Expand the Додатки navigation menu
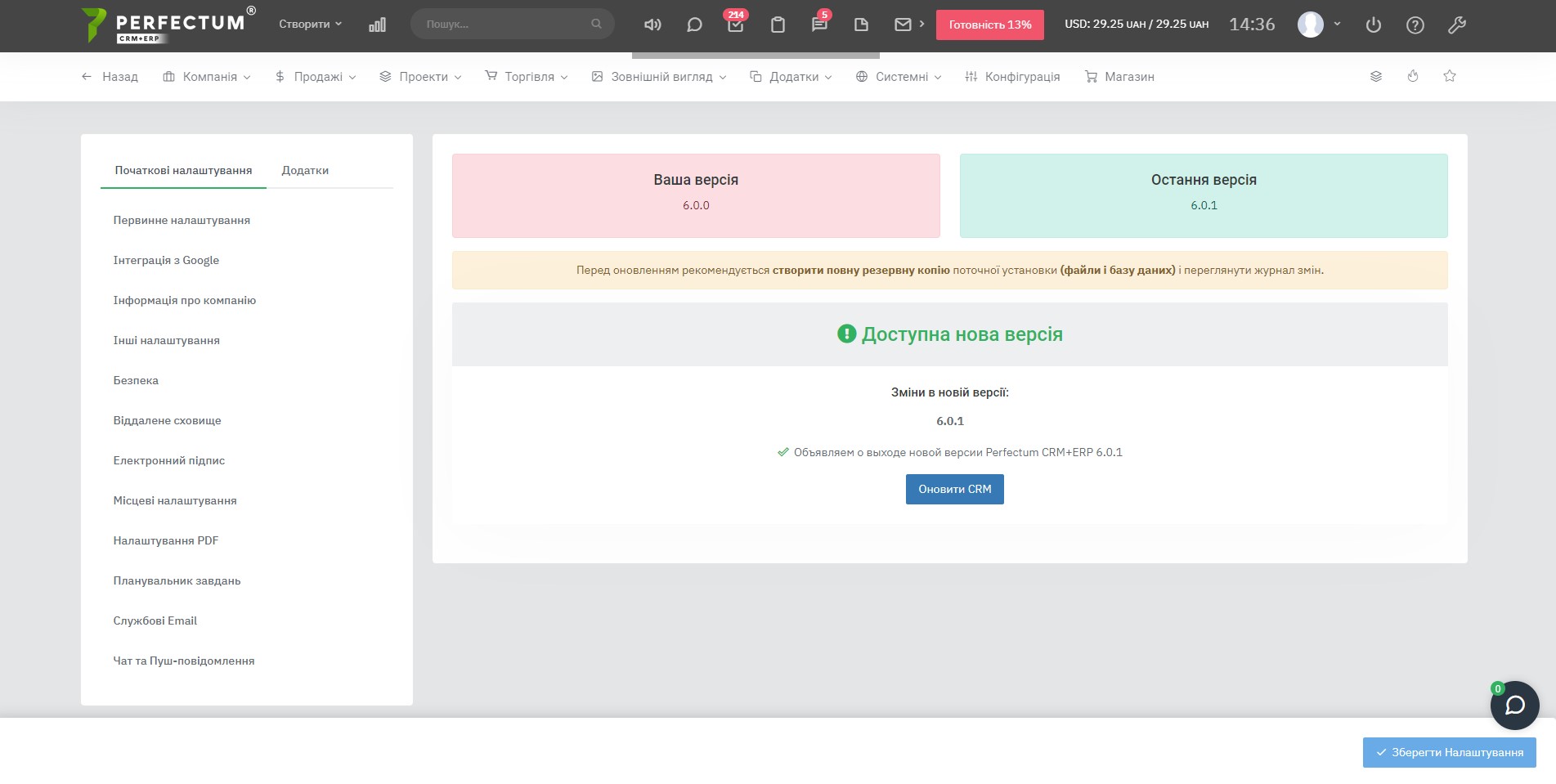1556x784 pixels. point(791,77)
